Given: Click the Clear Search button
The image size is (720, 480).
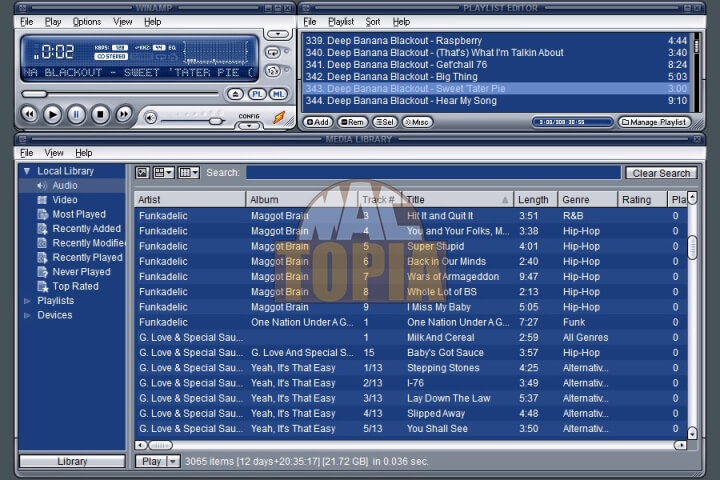Looking at the screenshot, I should (x=661, y=173).
